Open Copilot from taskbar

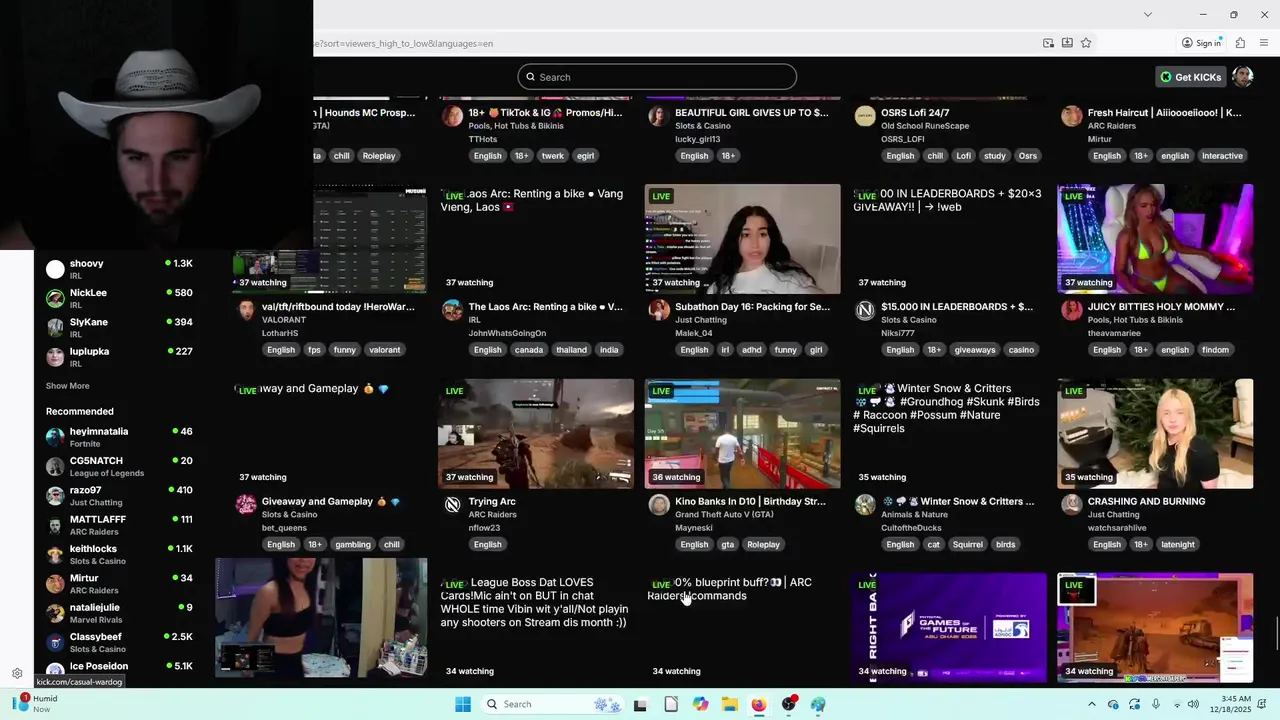coord(700,704)
